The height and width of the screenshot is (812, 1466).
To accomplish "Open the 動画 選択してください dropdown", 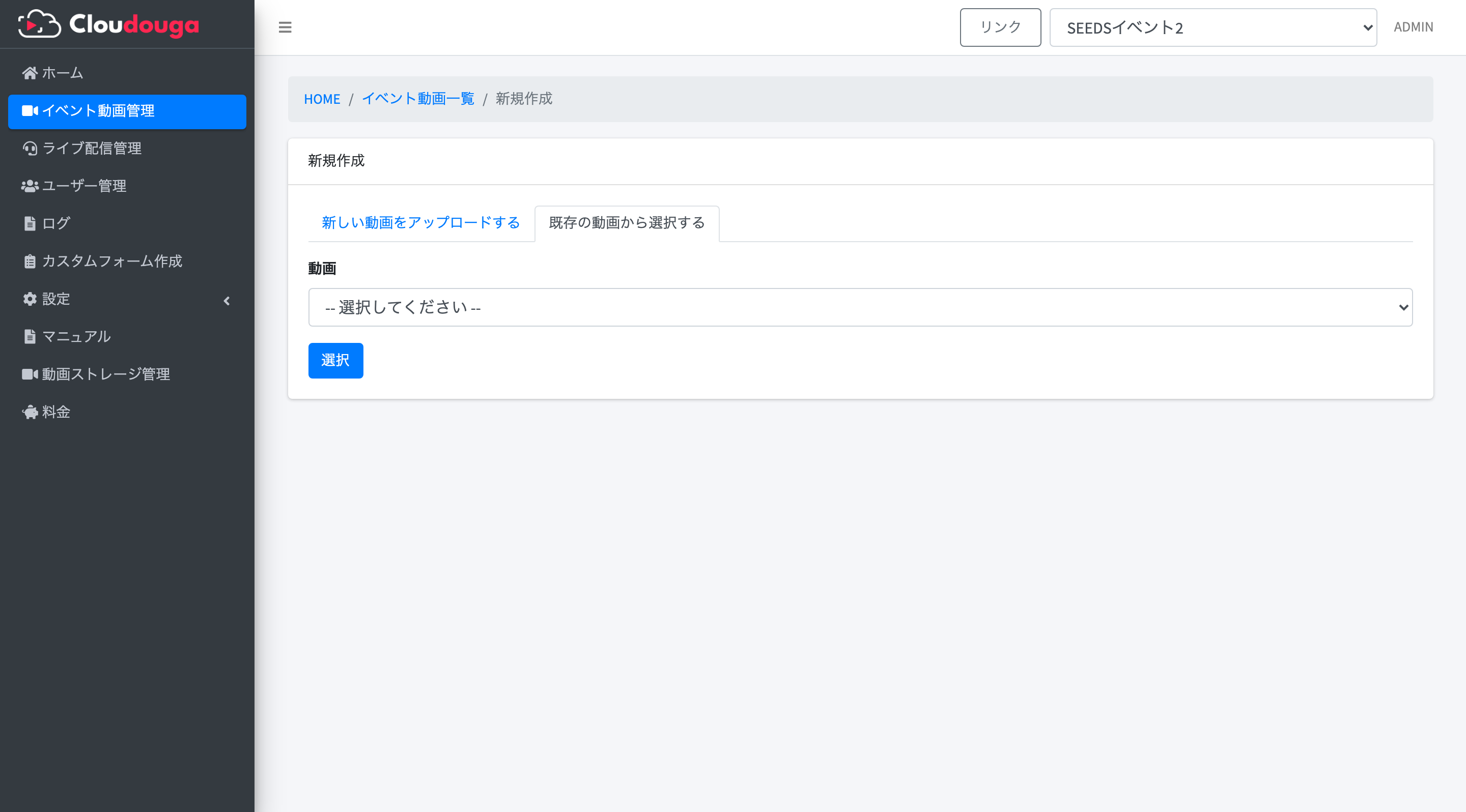I will (860, 307).
